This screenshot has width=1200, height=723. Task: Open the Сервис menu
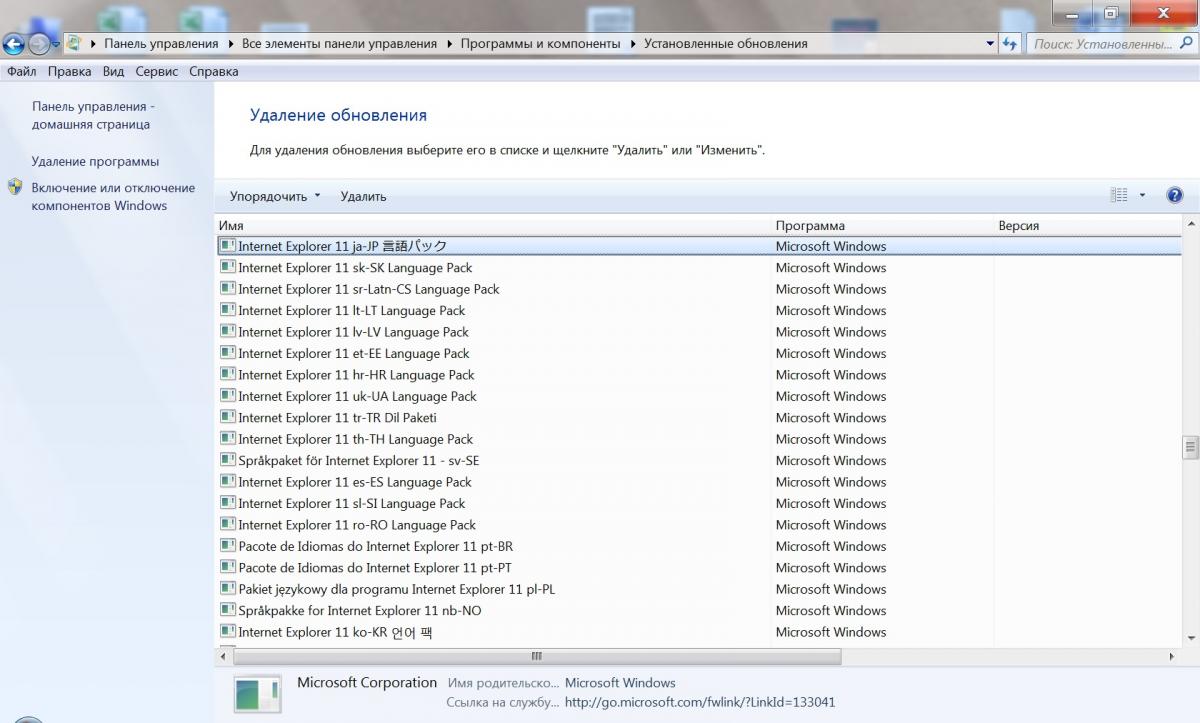[157, 72]
